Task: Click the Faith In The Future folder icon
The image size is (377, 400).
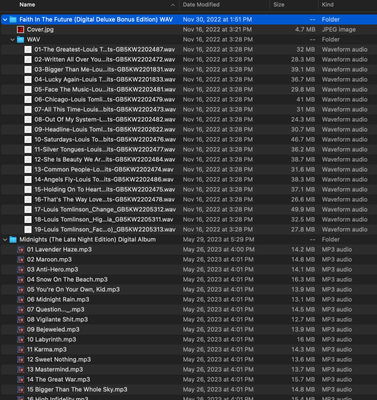Action: [x=13, y=20]
